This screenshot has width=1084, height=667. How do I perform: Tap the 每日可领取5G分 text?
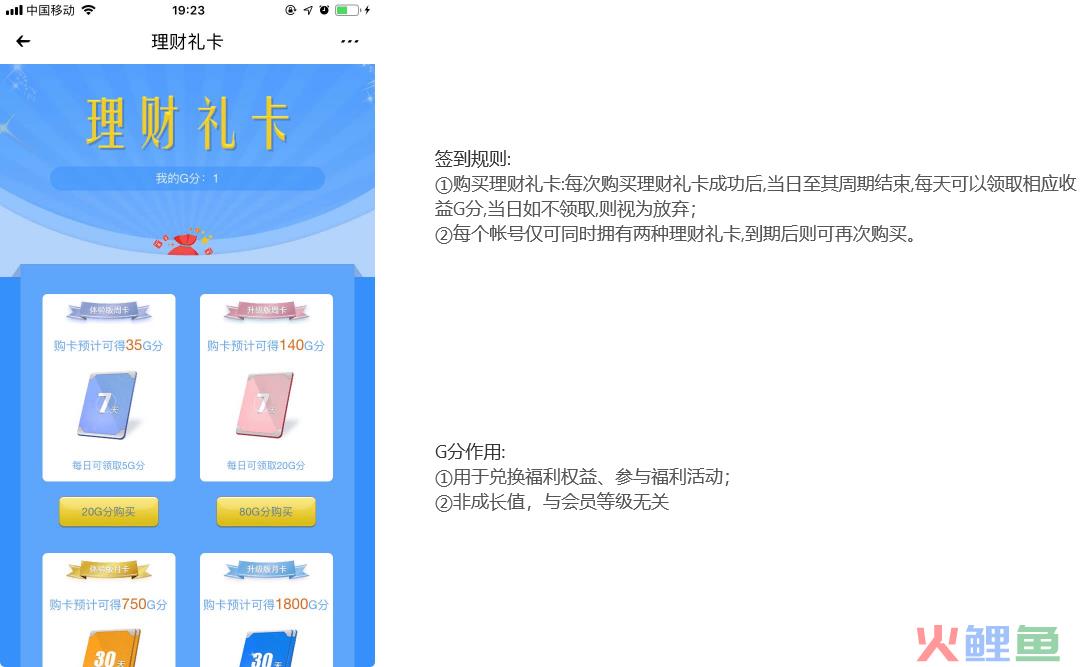click(109, 465)
